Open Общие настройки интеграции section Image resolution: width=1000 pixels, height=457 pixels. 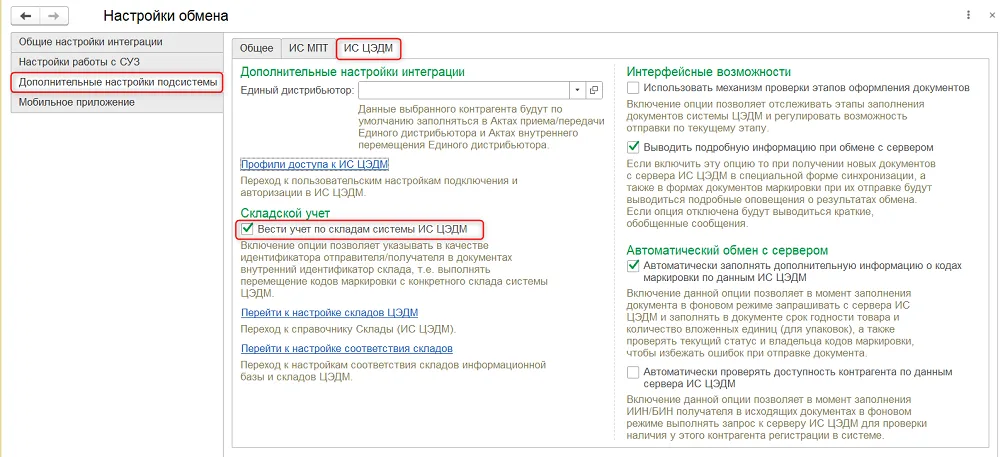pyautogui.click(x=117, y=41)
